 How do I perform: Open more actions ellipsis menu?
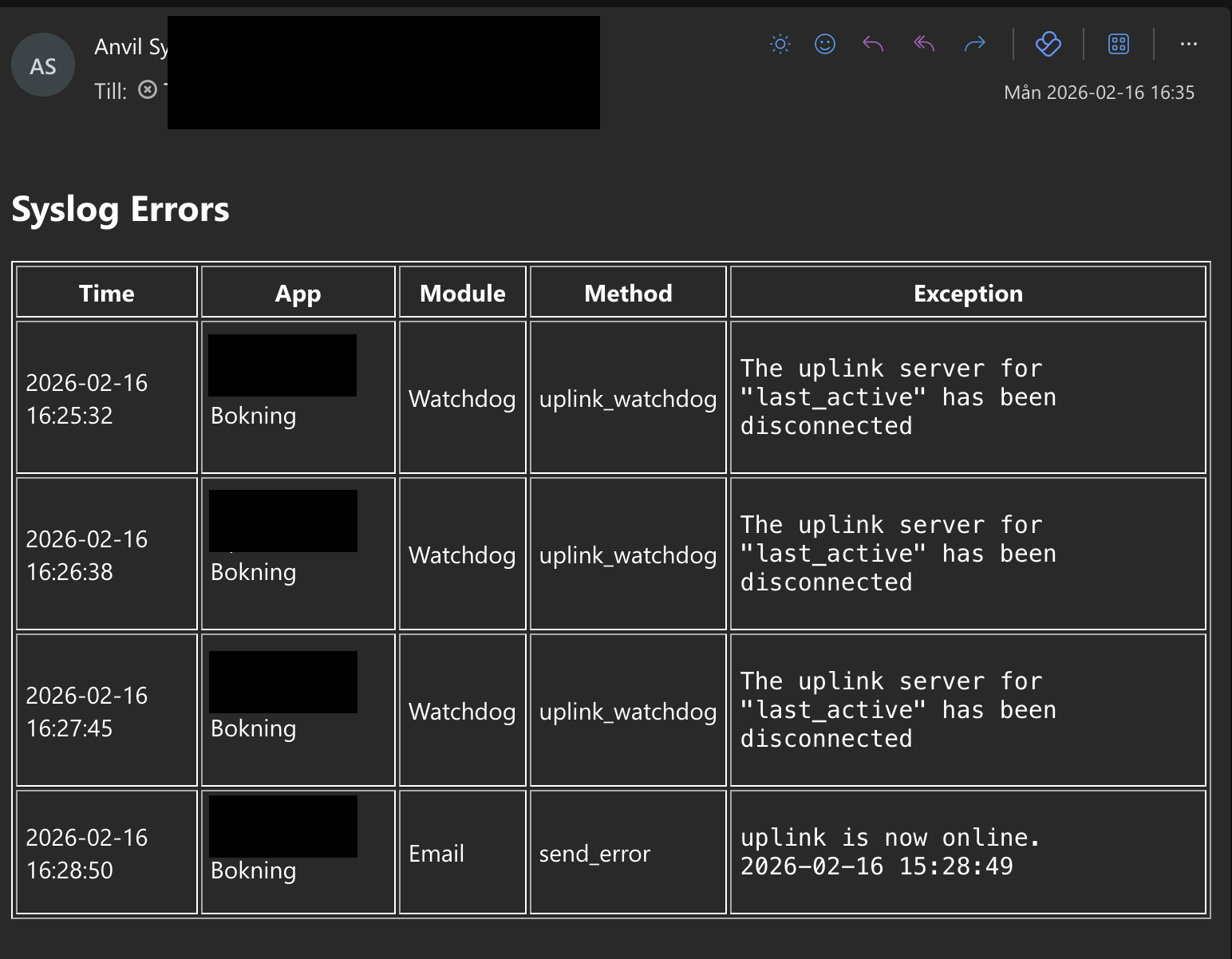(1188, 44)
